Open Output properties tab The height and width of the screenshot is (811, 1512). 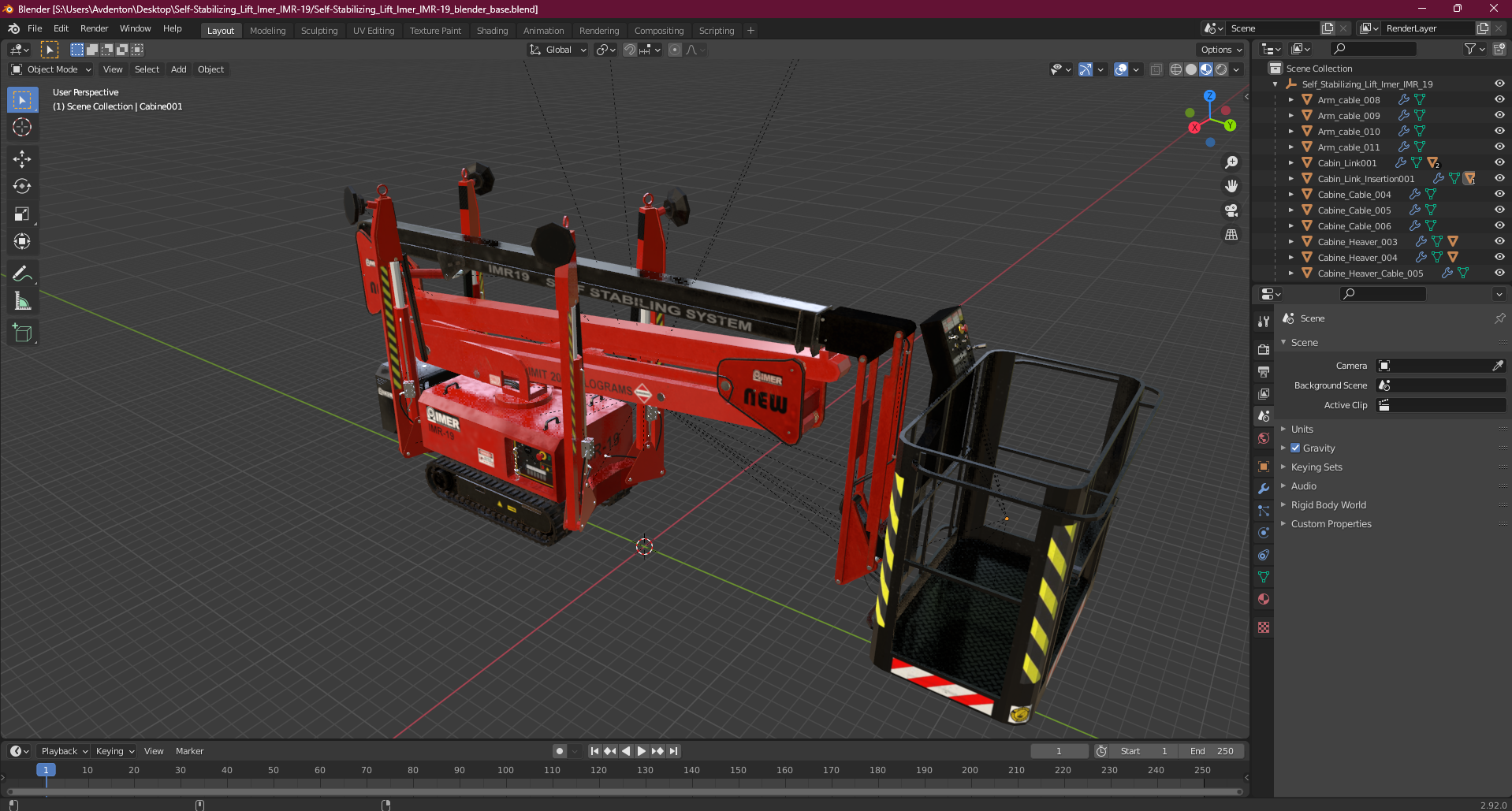tap(1264, 371)
